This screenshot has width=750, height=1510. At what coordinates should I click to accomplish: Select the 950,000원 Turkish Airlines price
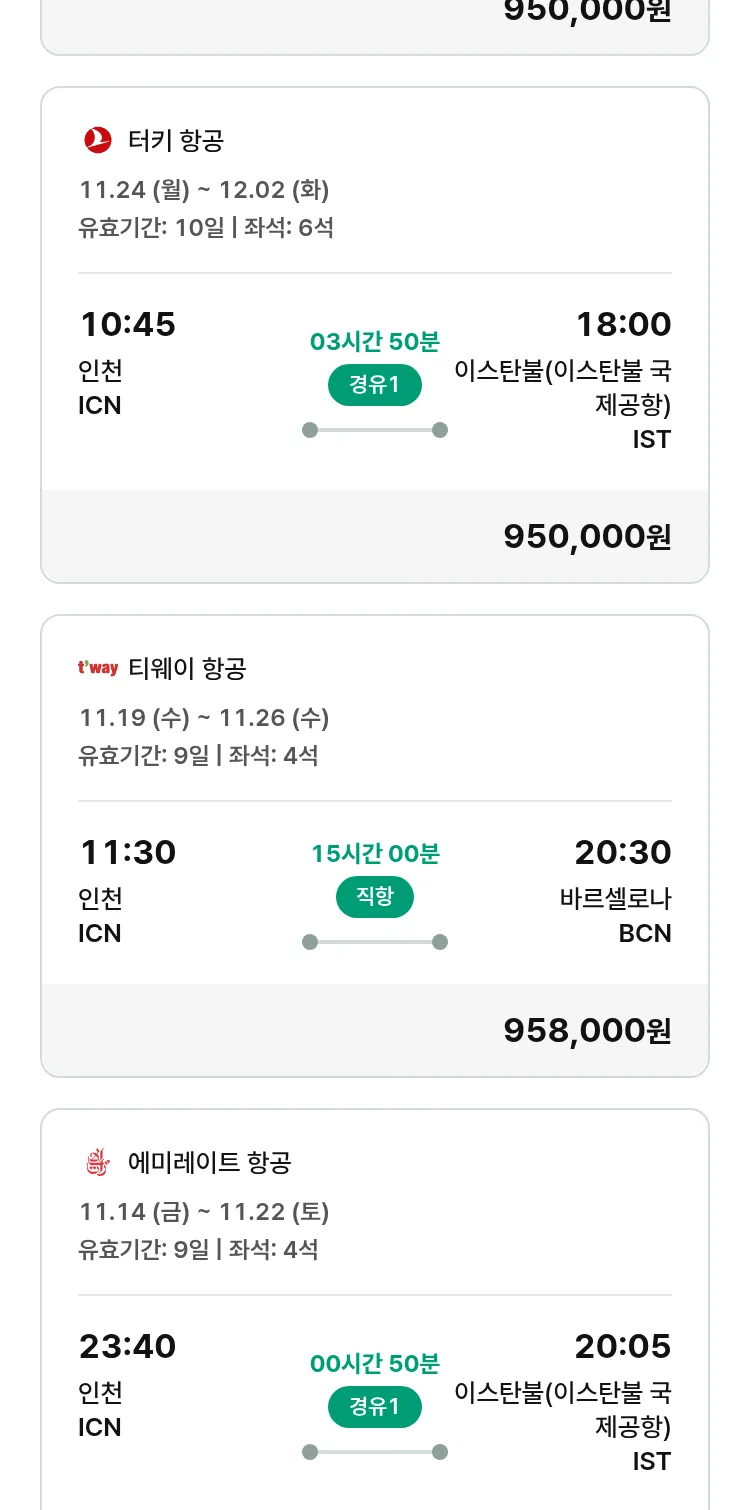point(587,537)
